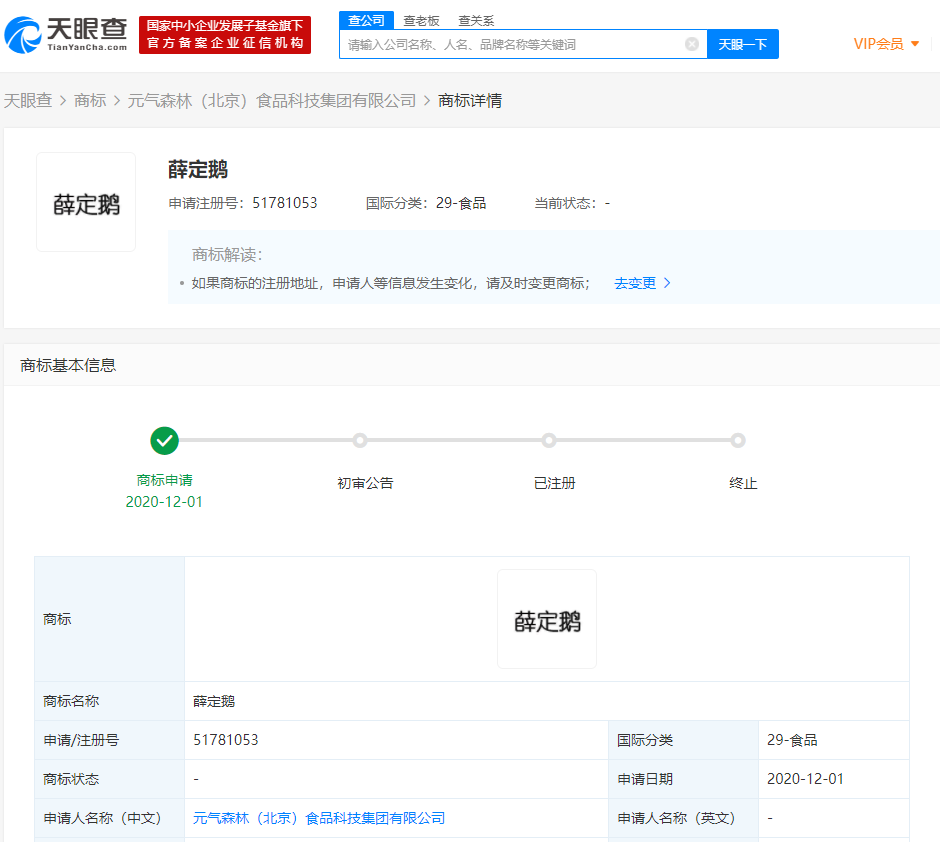This screenshot has height=842, width=940.
Task: Open the VIP会员 dropdown arrow
Action: (x=915, y=44)
